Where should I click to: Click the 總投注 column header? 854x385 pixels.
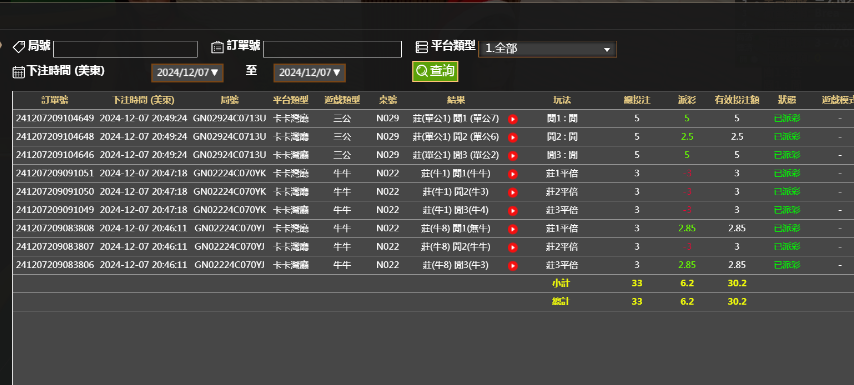pyautogui.click(x=637, y=100)
